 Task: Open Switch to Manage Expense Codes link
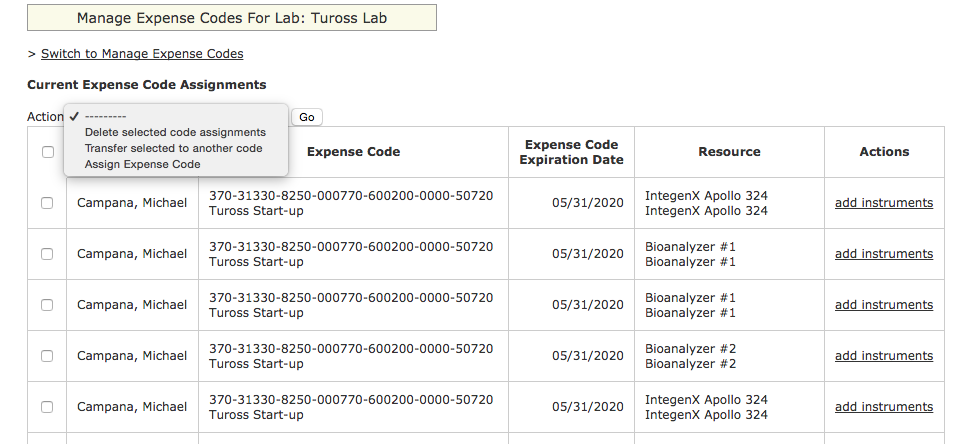pyautogui.click(x=142, y=54)
